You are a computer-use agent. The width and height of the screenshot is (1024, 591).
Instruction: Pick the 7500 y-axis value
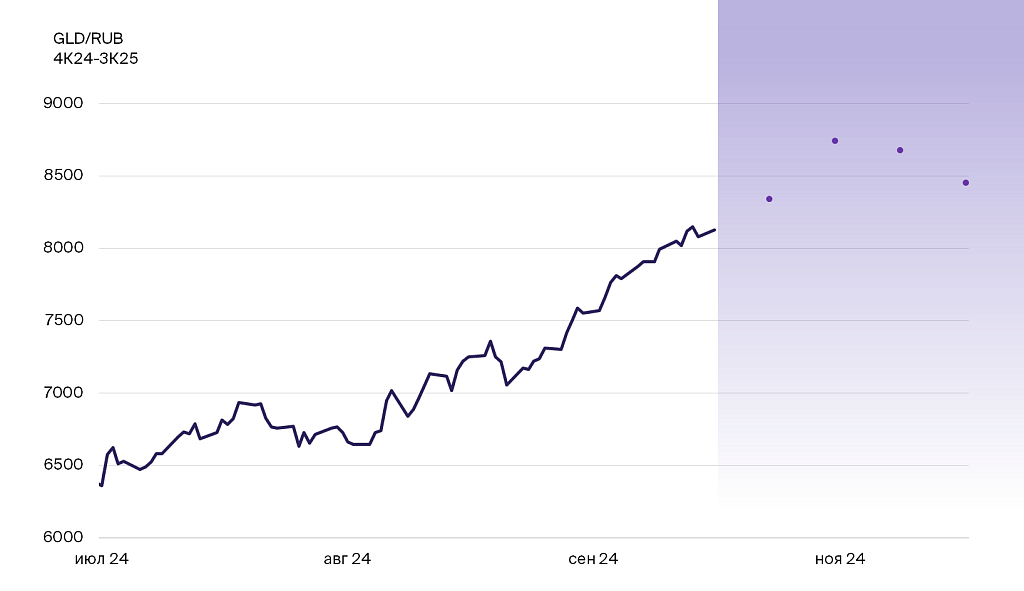pyautogui.click(x=62, y=321)
